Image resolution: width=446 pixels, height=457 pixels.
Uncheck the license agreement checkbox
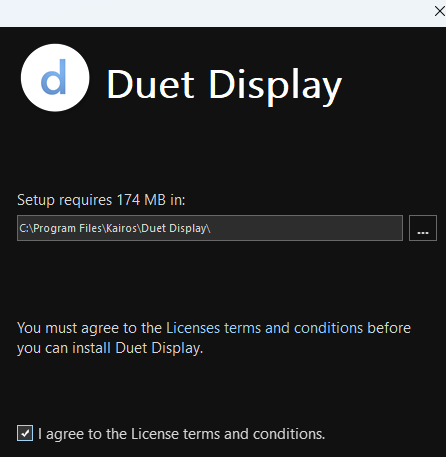click(x=25, y=433)
